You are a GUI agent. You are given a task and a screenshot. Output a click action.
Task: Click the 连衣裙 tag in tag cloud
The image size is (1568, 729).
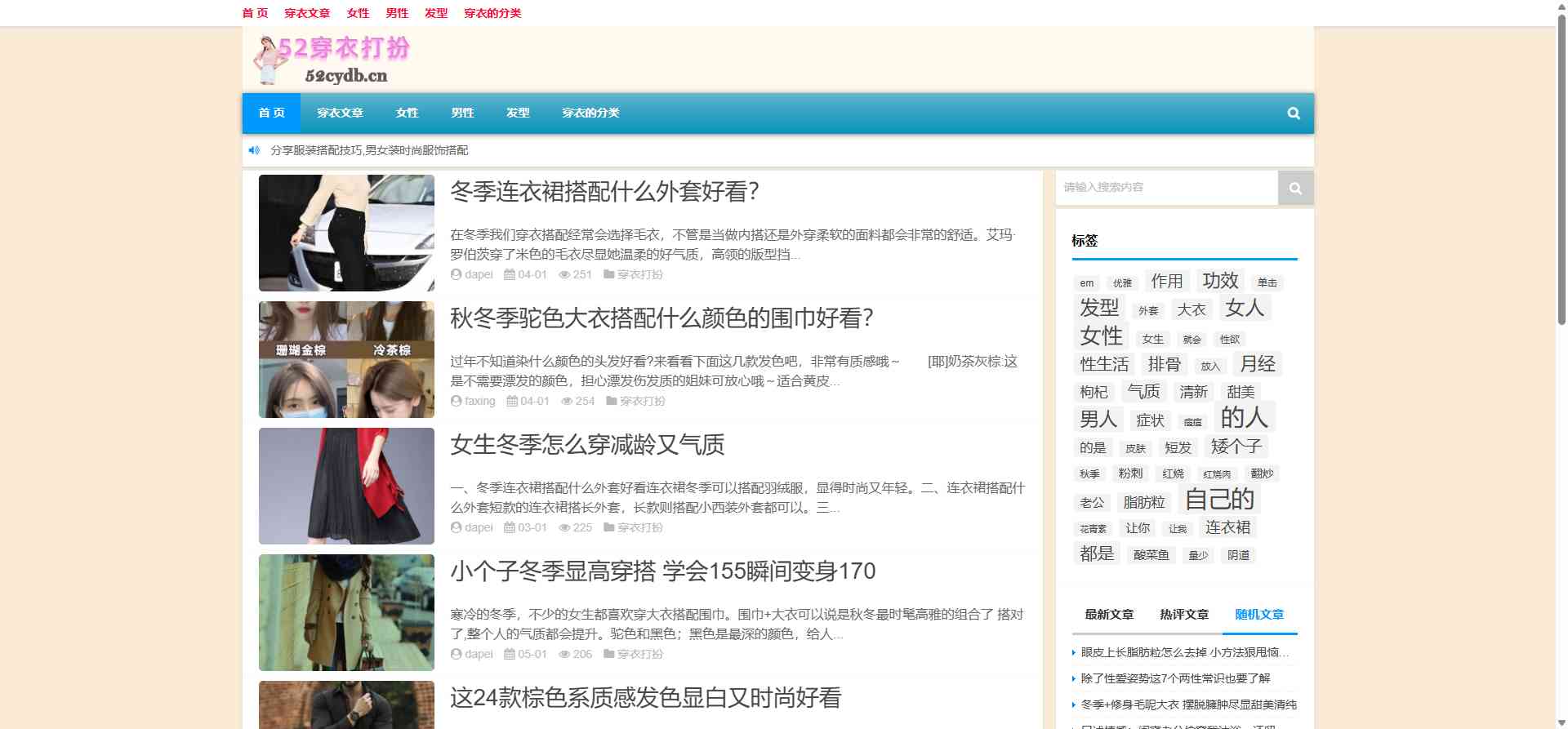1227,528
